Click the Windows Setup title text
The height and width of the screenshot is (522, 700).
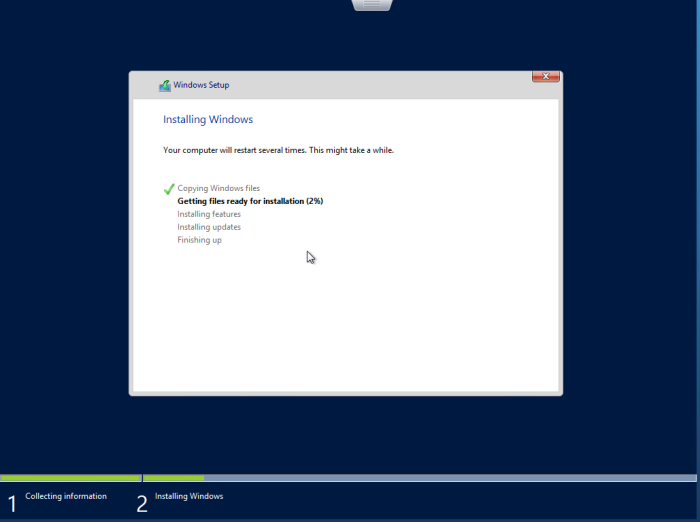click(201, 85)
